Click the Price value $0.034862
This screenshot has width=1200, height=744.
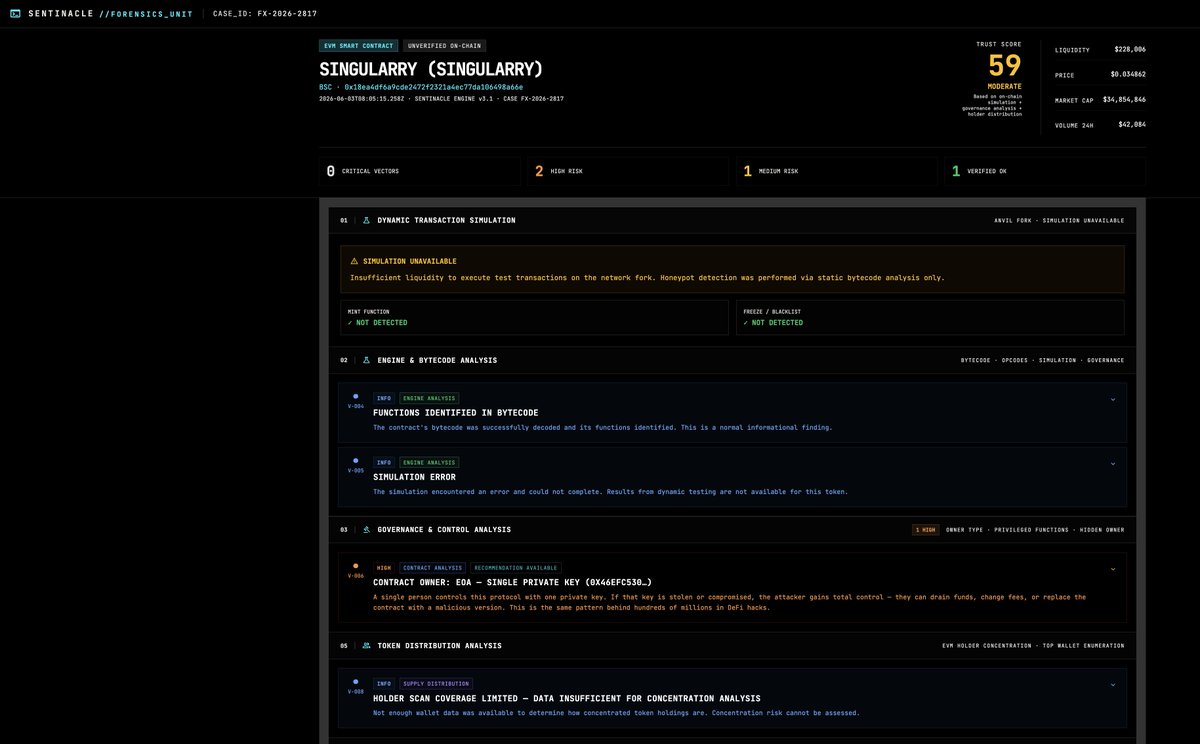pyautogui.click(x=1128, y=74)
